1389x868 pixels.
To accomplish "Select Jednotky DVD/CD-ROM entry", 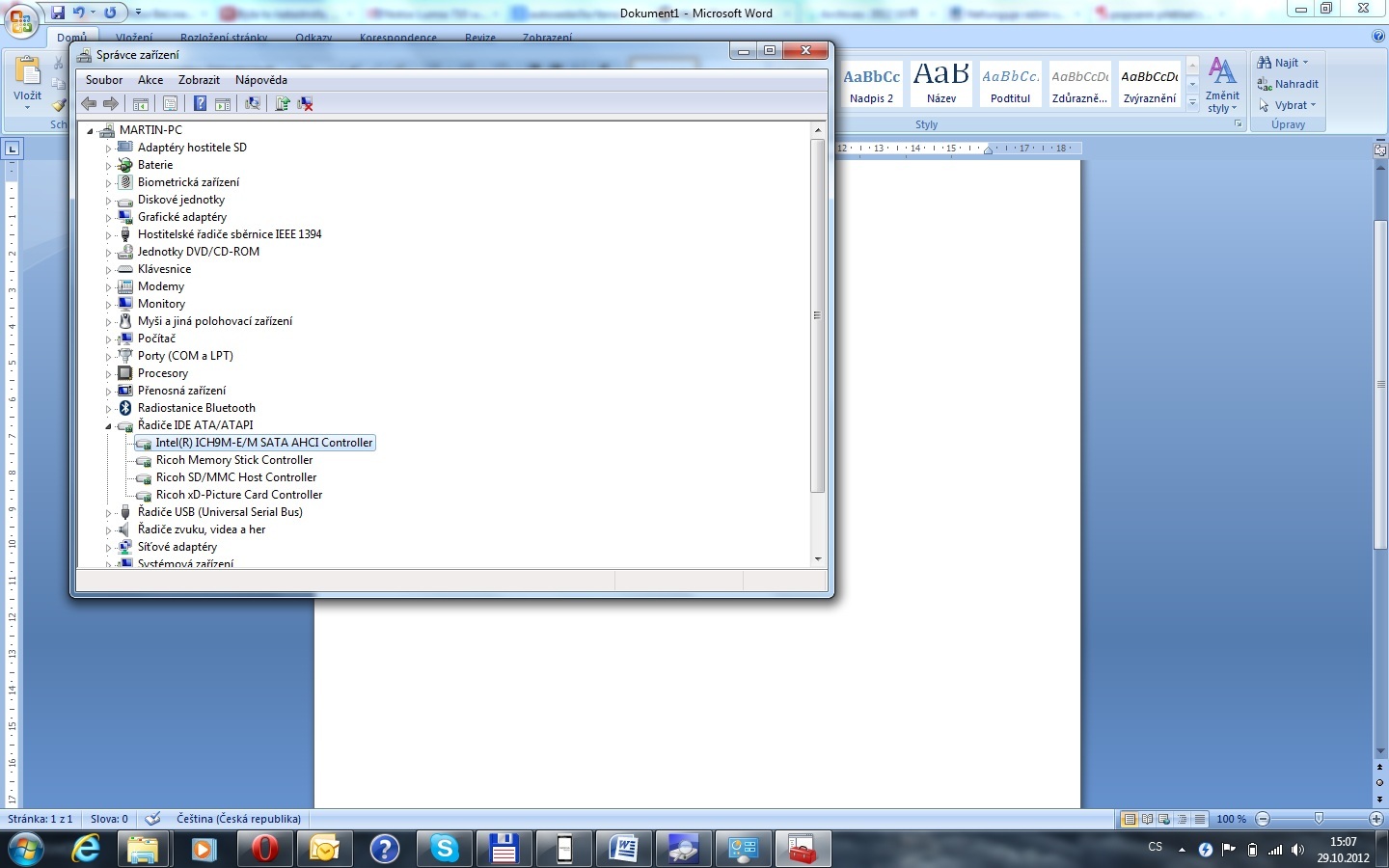I will tap(199, 252).
